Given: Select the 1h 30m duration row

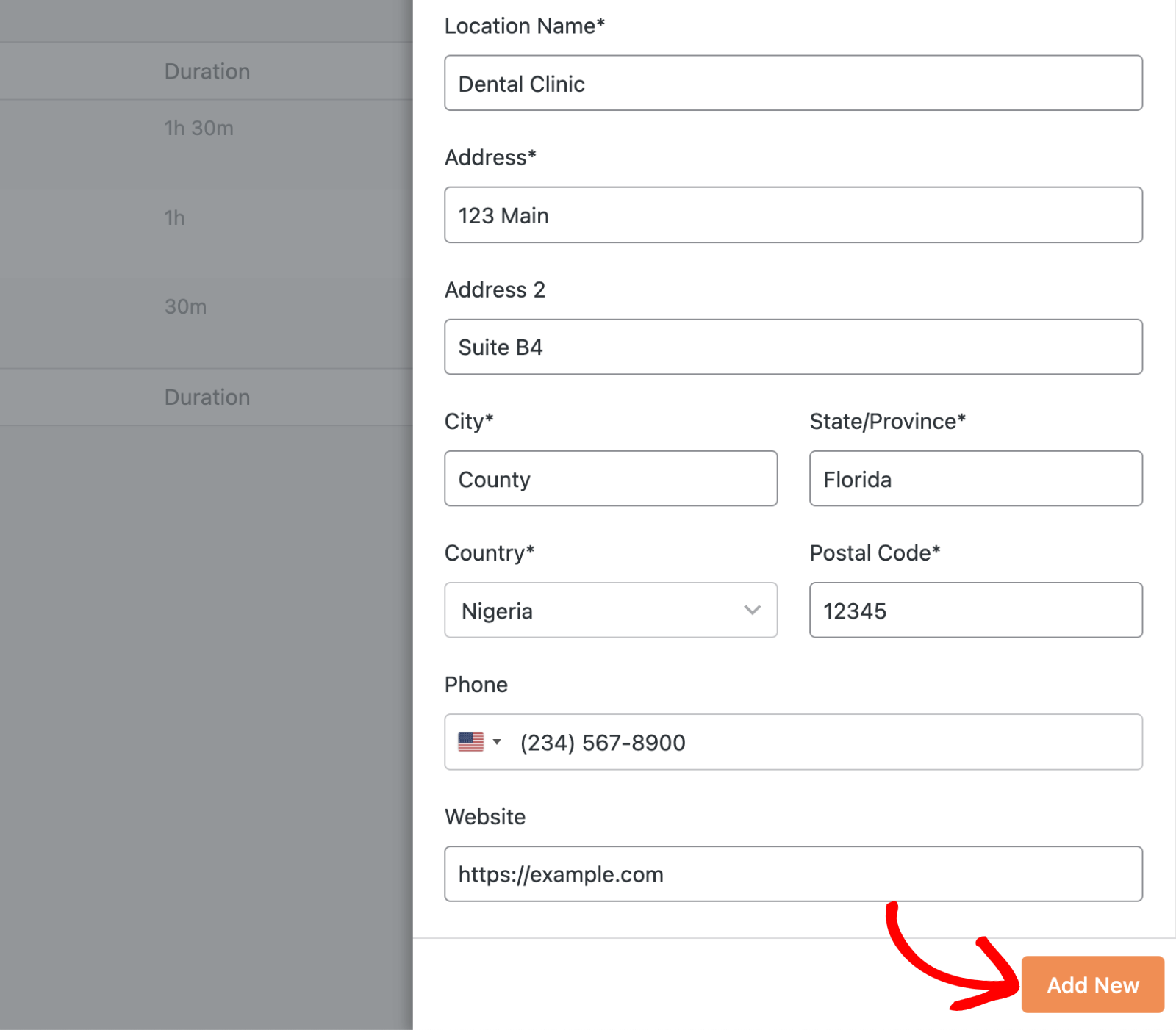Looking at the screenshot, I should point(198,129).
